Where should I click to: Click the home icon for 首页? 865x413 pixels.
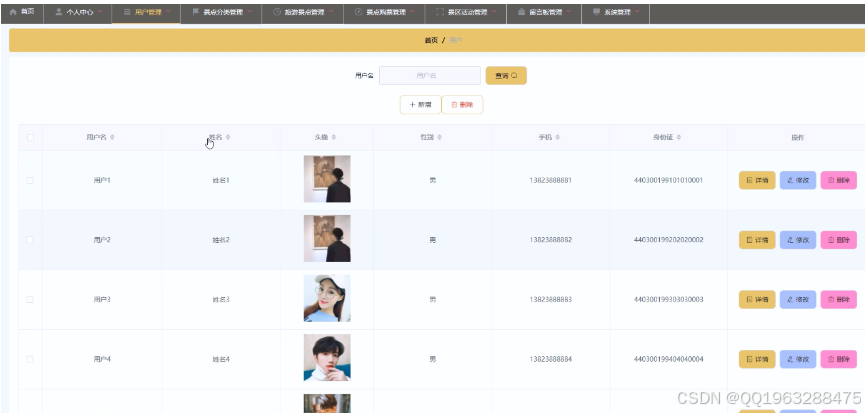pos(13,12)
